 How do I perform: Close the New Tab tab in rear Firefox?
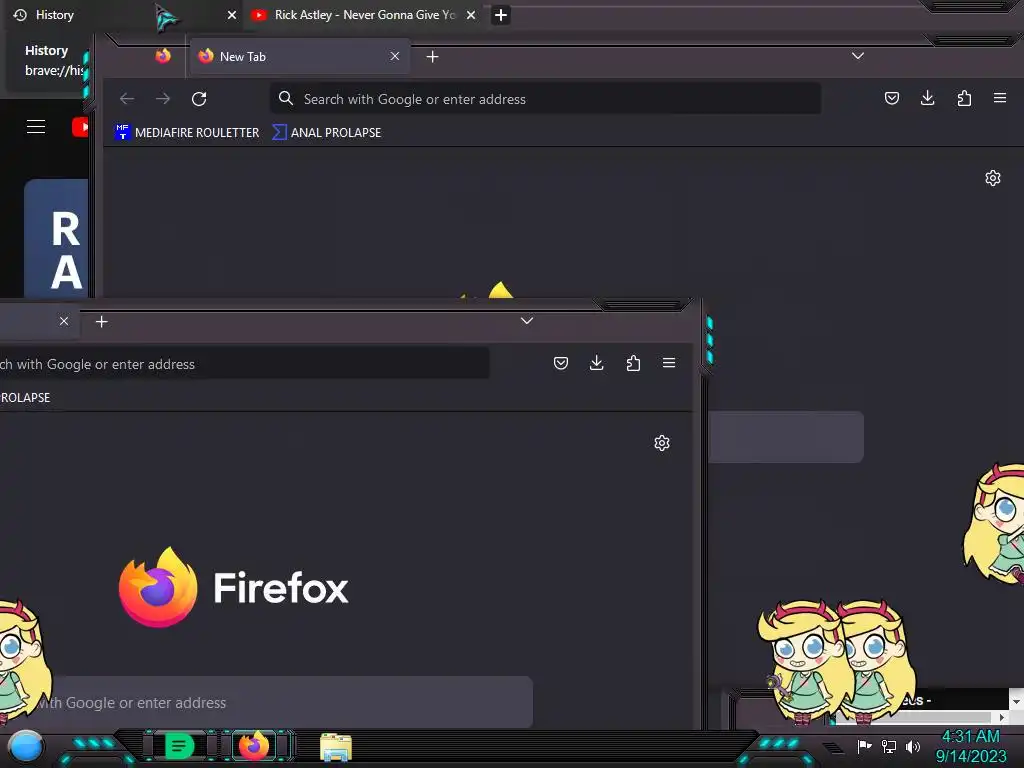[394, 56]
